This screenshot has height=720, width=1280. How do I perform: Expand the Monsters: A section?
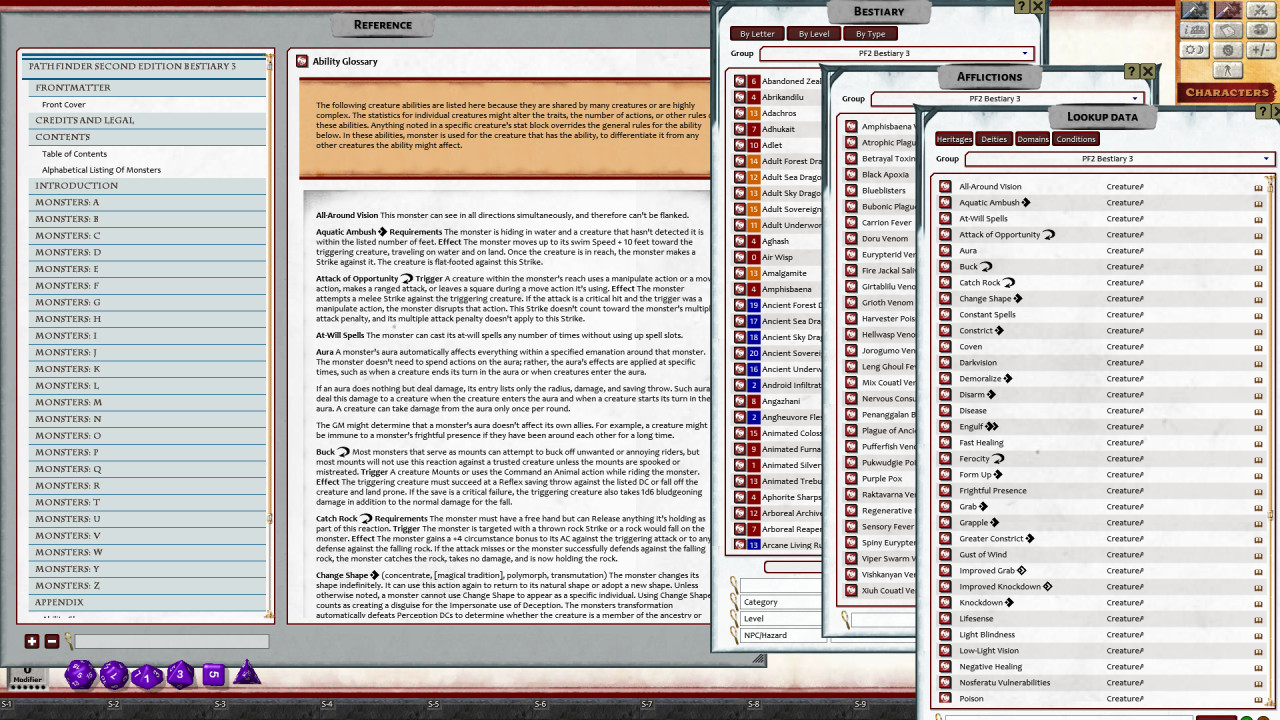point(67,202)
